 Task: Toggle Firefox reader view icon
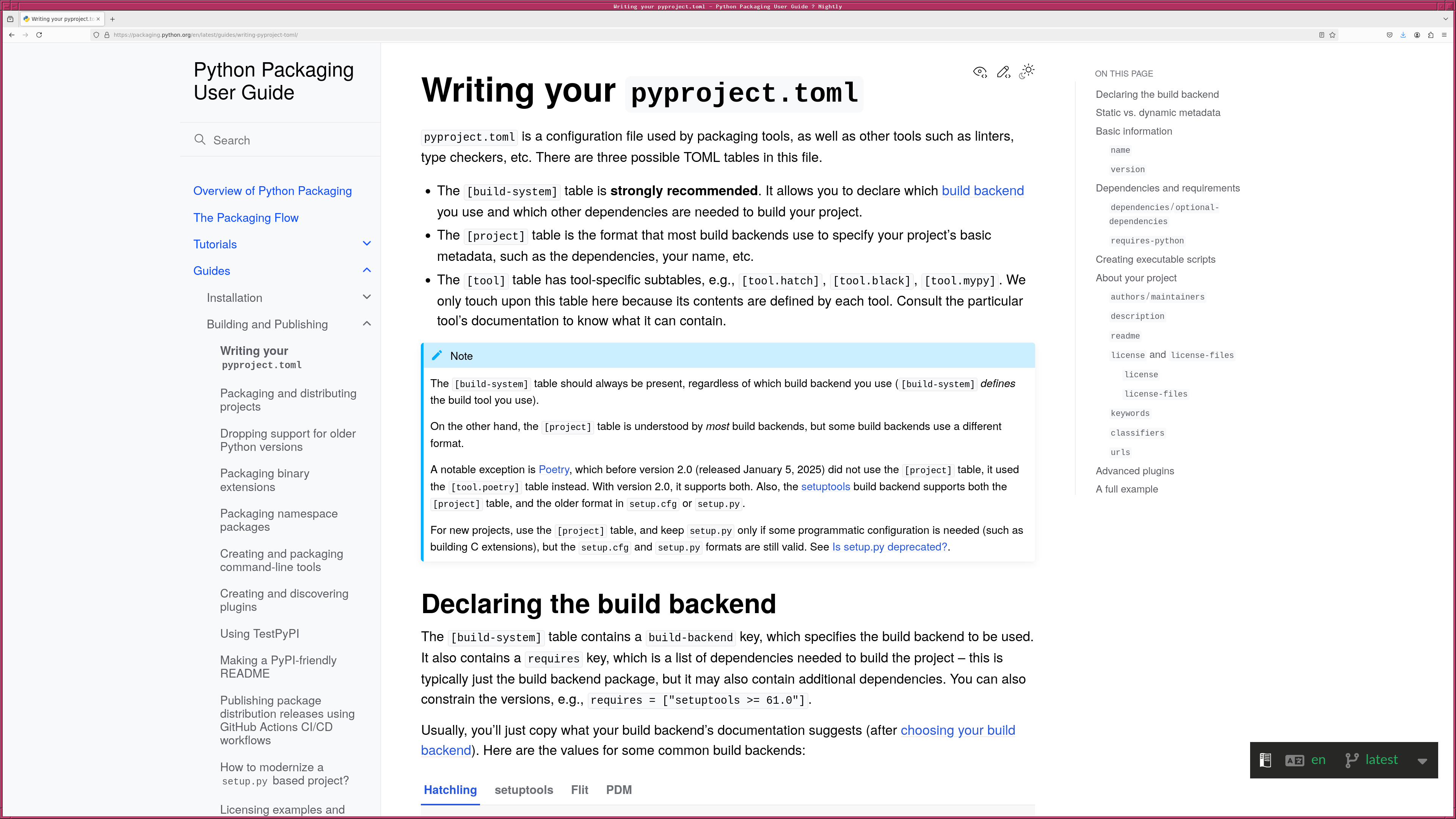(x=1321, y=35)
